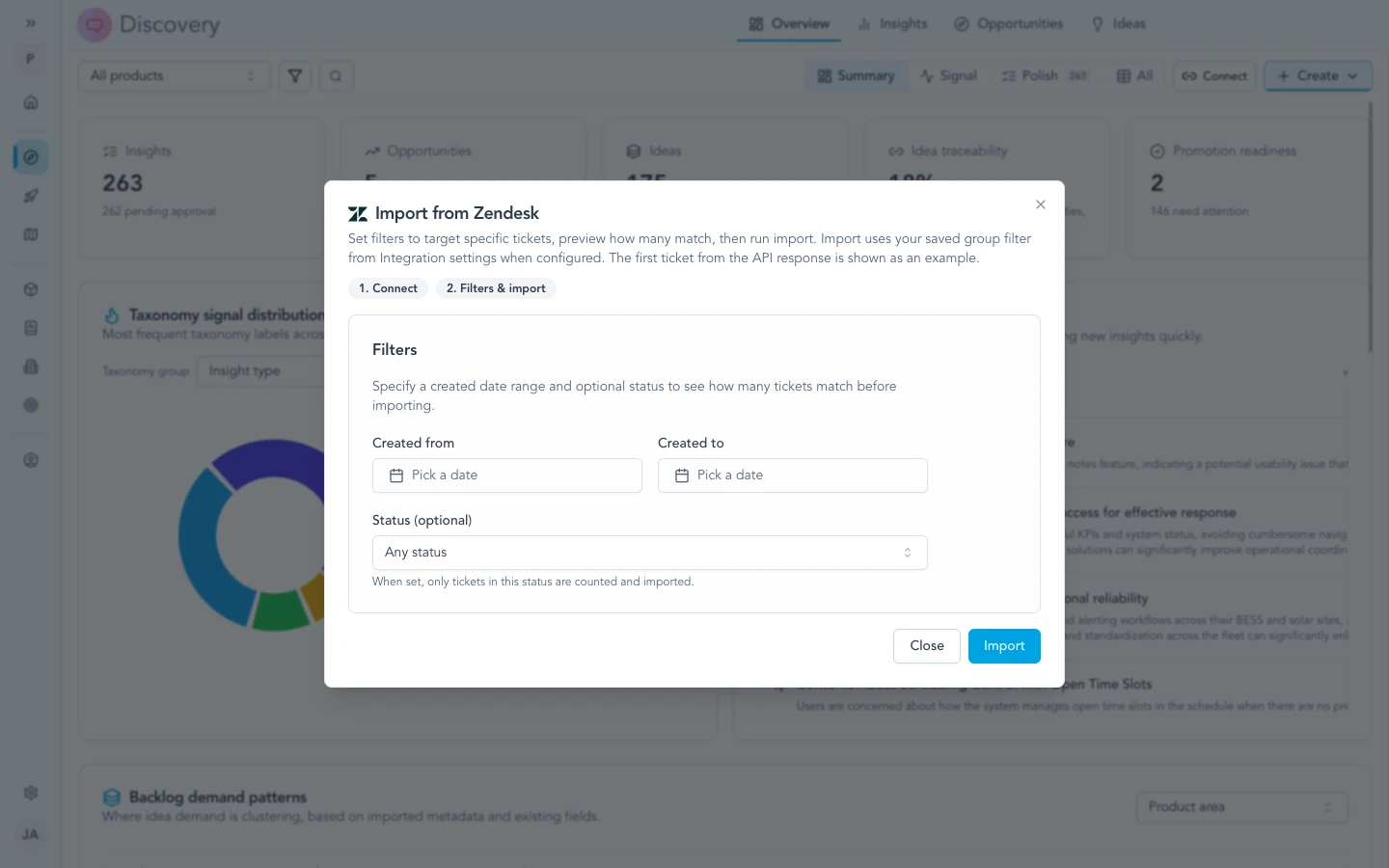Click the Import button
The height and width of the screenshot is (868, 1389).
[x=1004, y=646]
